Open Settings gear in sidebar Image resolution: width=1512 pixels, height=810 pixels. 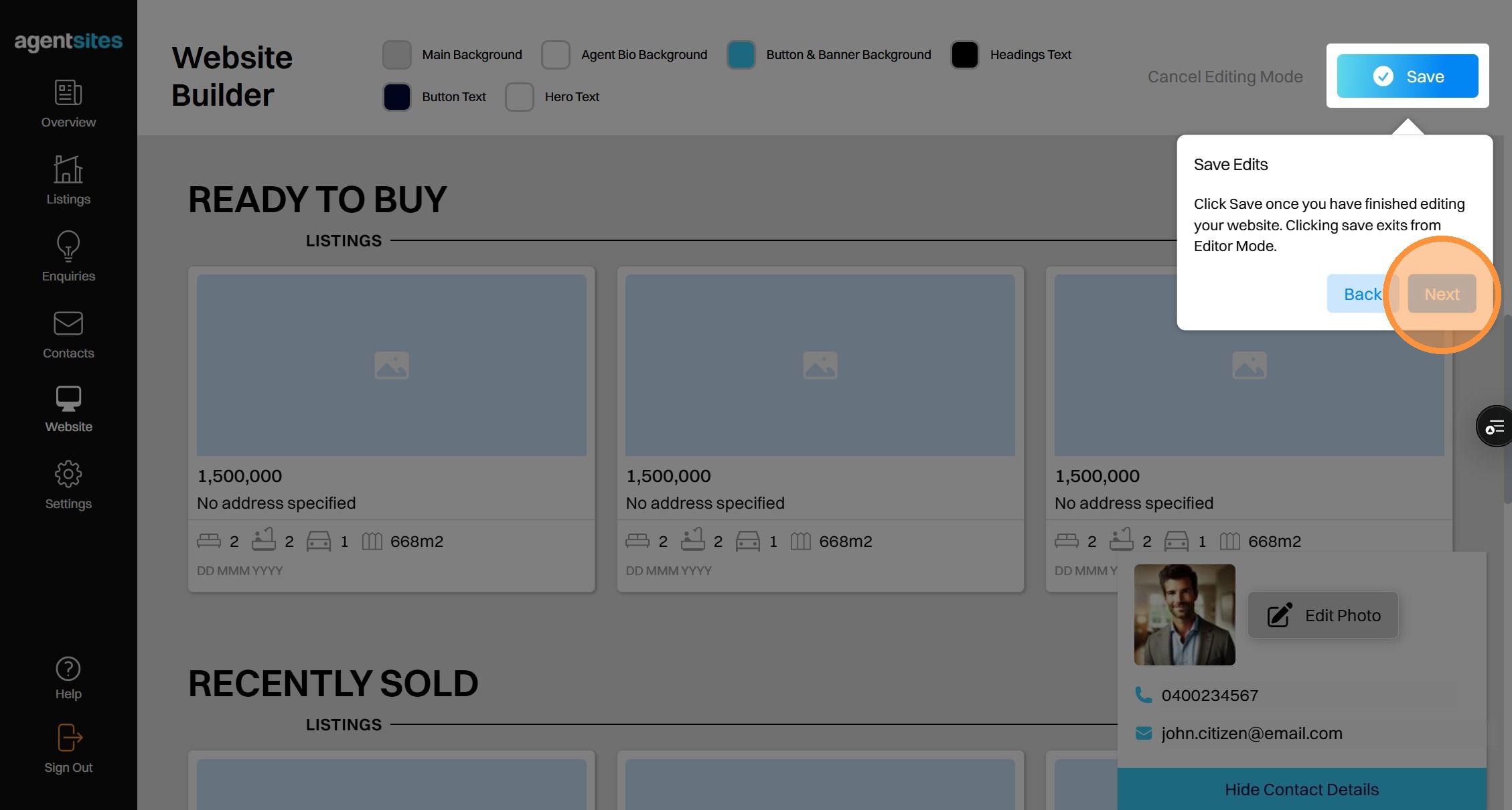[68, 475]
